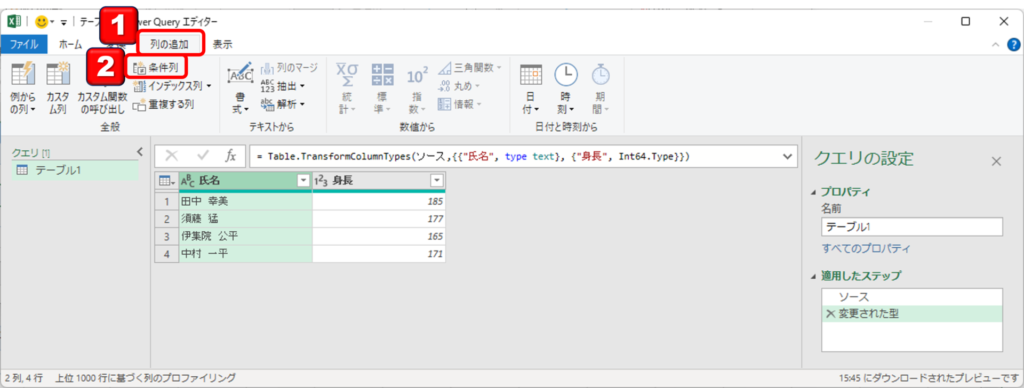Screen dimensions: 1024x388
Task: Open the 氏名 column filter dropdown
Action: pos(303,182)
